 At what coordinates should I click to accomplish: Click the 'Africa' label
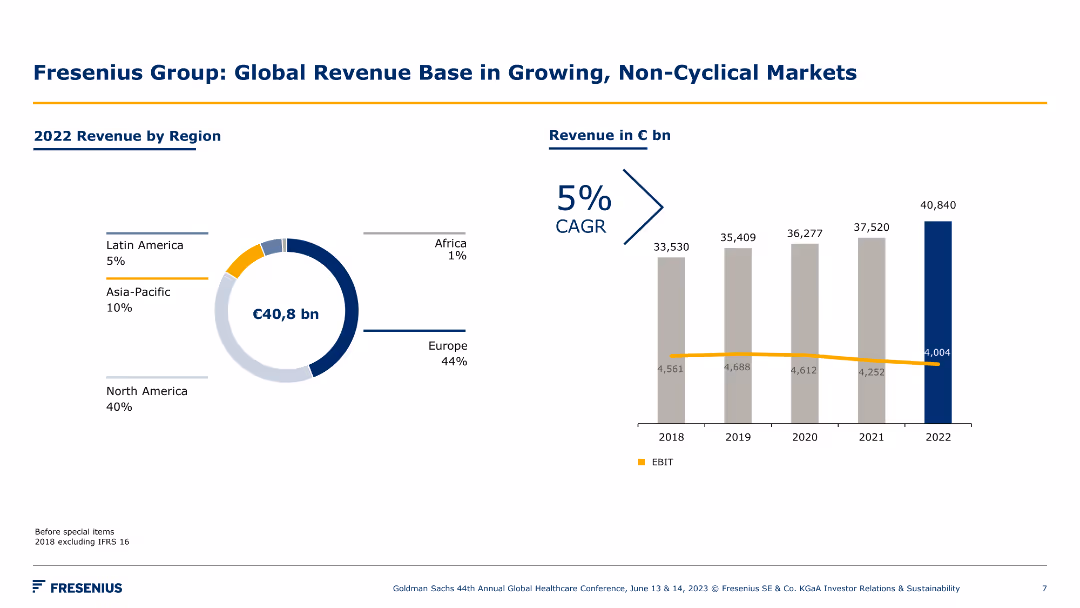[x=450, y=243]
